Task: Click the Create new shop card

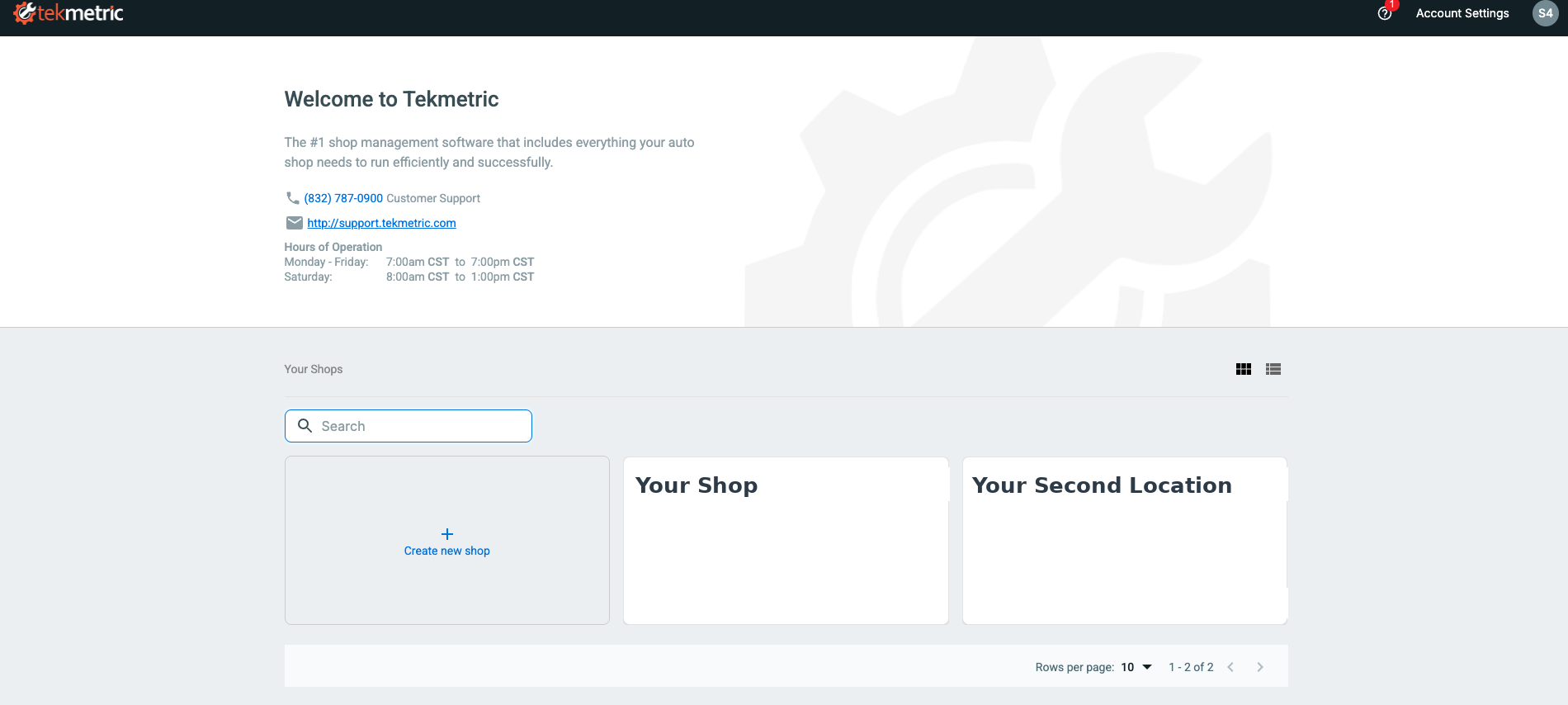Action: click(447, 541)
